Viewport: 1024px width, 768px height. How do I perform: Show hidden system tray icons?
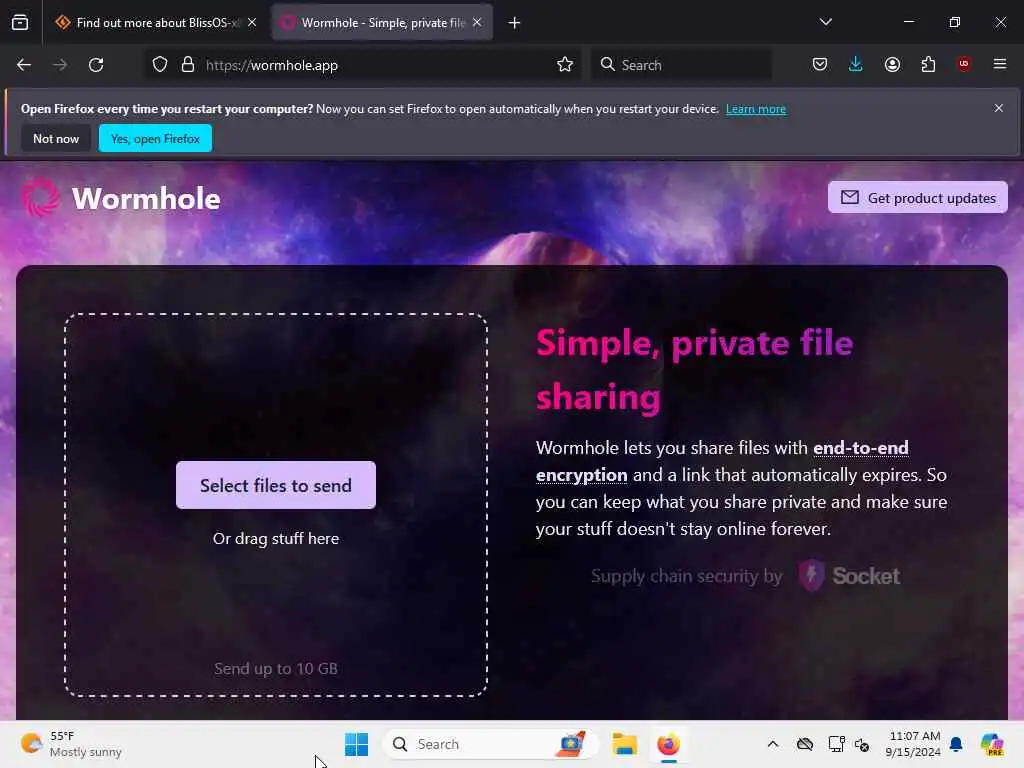pyautogui.click(x=773, y=744)
